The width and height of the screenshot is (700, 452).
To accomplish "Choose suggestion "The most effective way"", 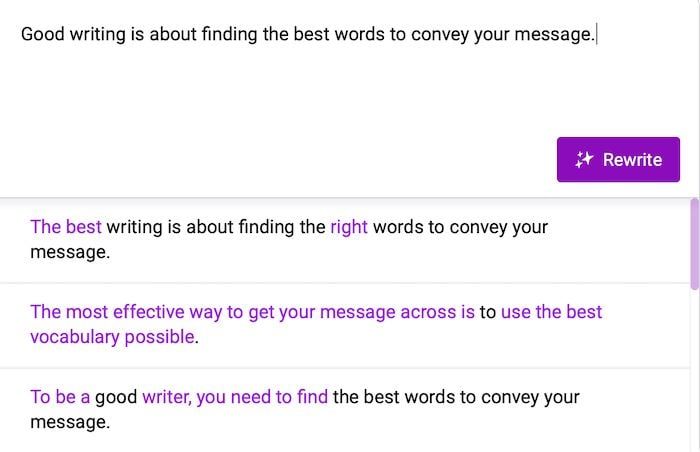I will (345, 325).
